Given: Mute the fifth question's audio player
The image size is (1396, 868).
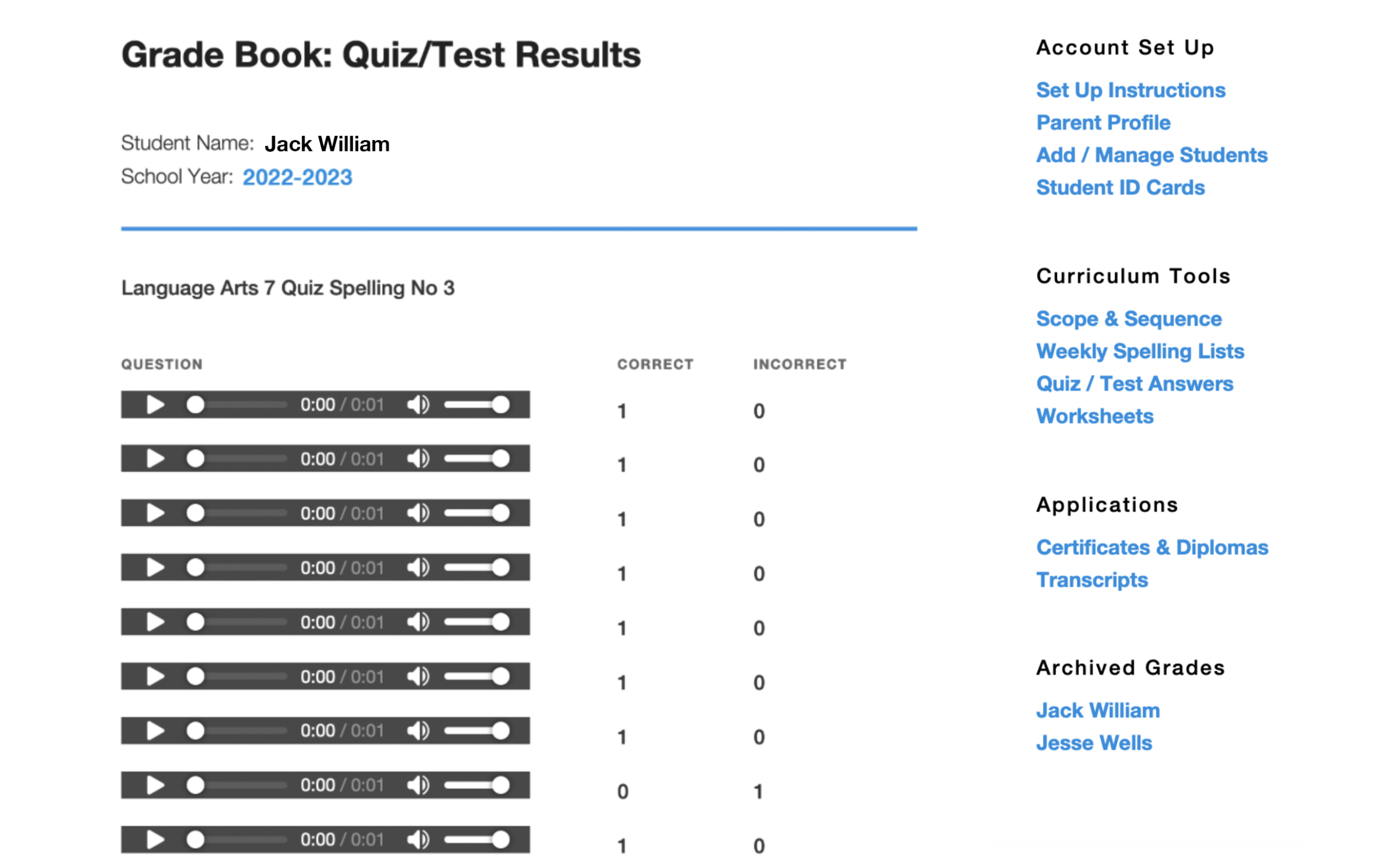Looking at the screenshot, I should (419, 621).
